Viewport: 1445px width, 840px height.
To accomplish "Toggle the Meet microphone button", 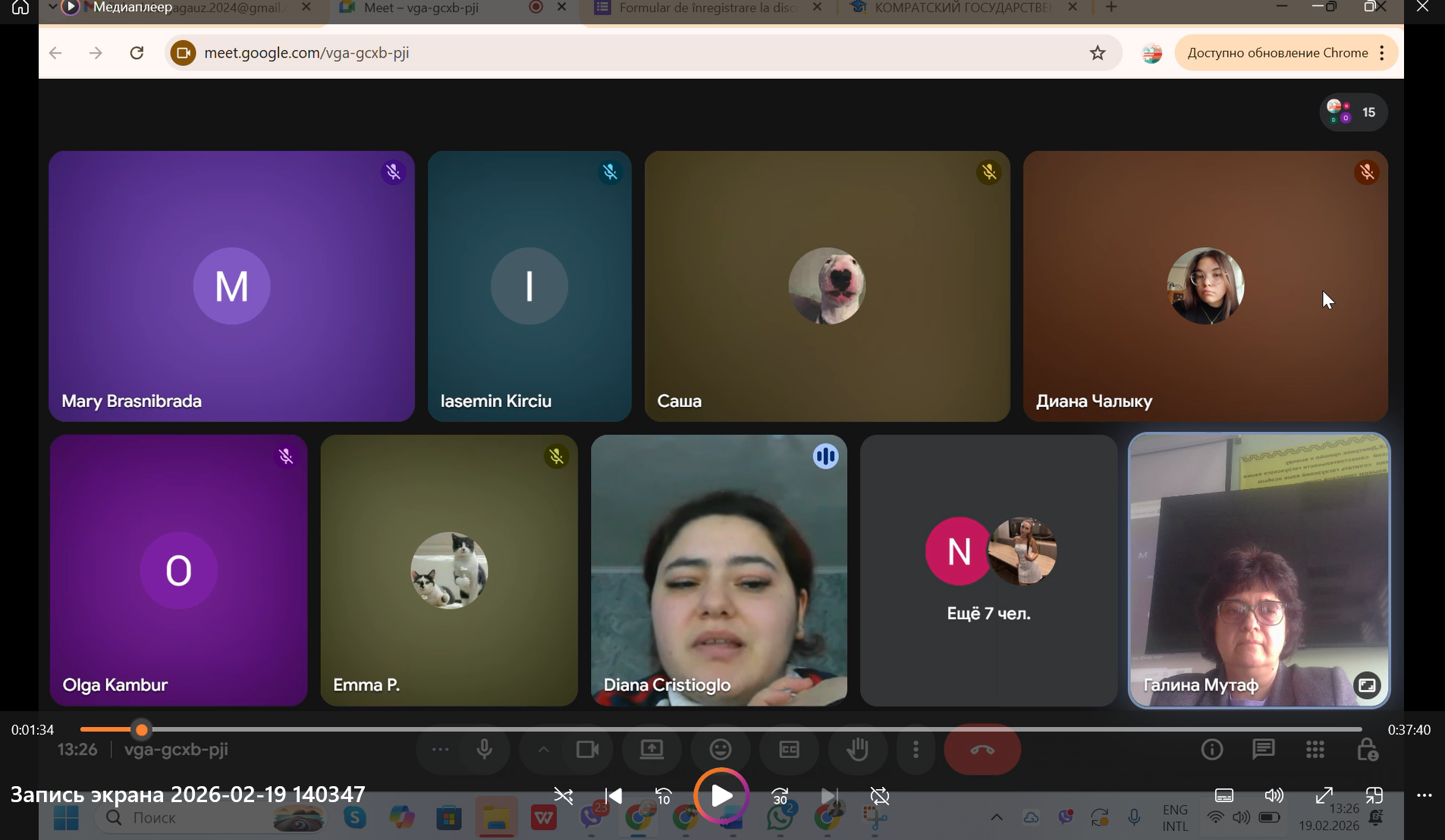I will click(484, 750).
